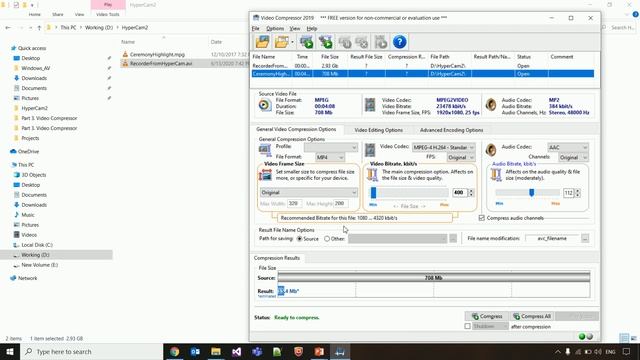Open help with the blue question mark icon
Screen dimensions: 640x360
coord(400,42)
